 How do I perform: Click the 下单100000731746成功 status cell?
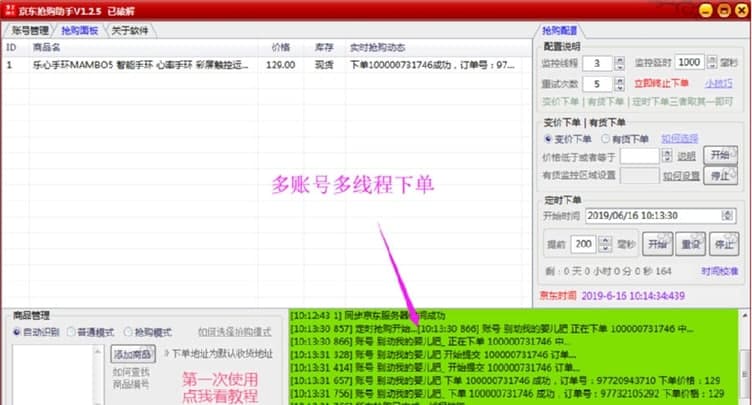pyautogui.click(x=432, y=65)
